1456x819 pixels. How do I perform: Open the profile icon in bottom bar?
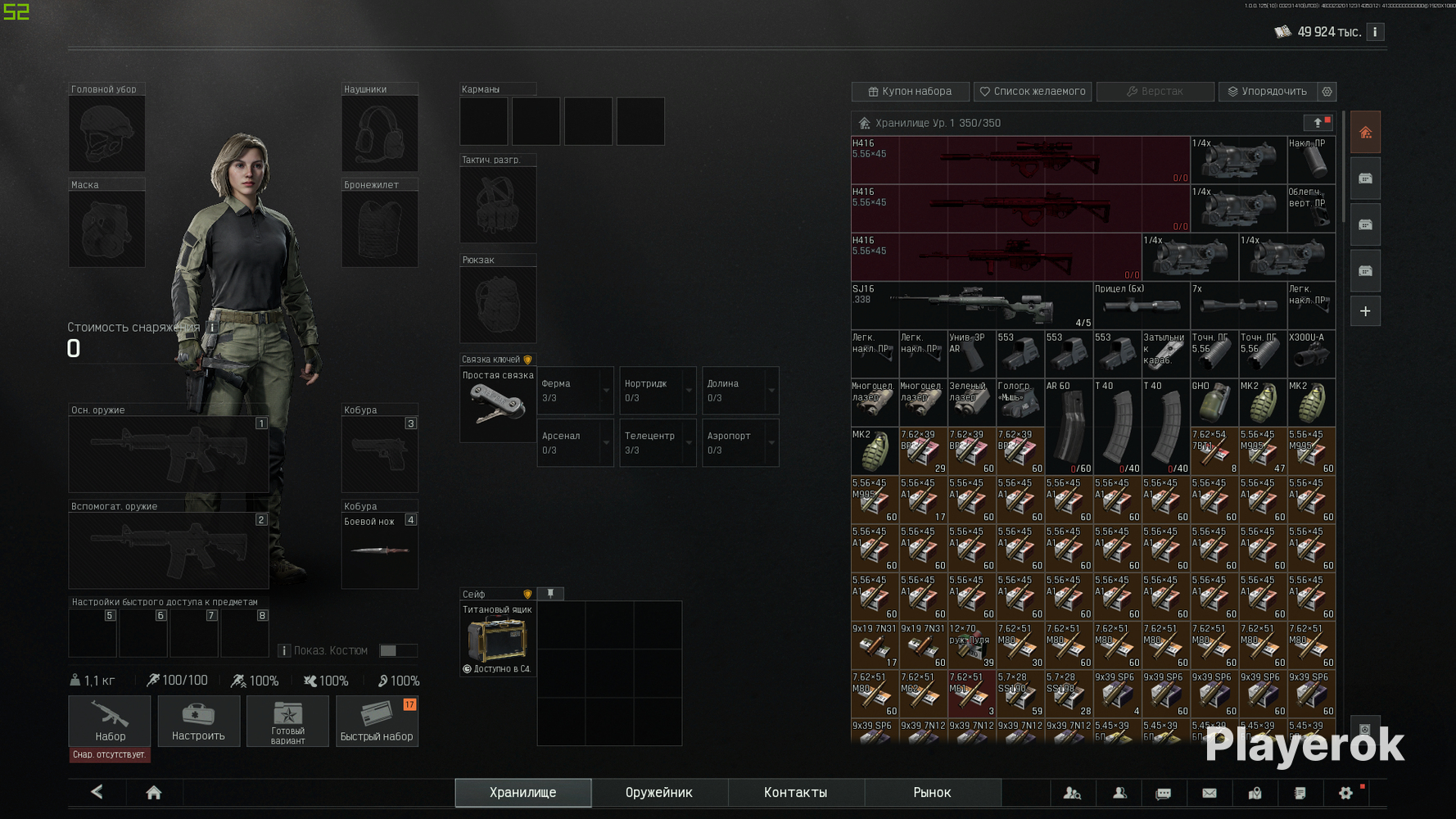[1119, 793]
